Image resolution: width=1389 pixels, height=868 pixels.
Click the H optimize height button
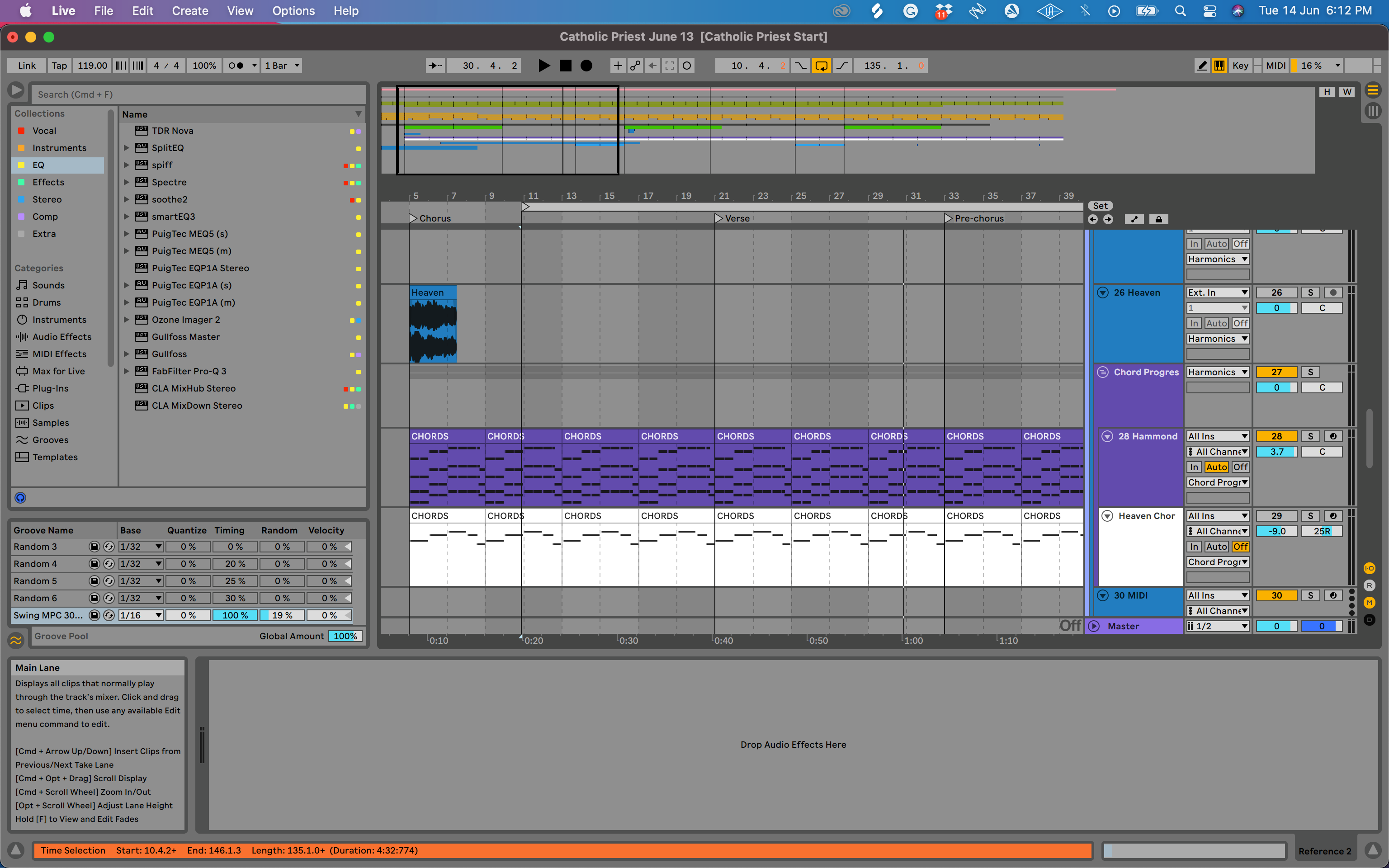click(1327, 92)
